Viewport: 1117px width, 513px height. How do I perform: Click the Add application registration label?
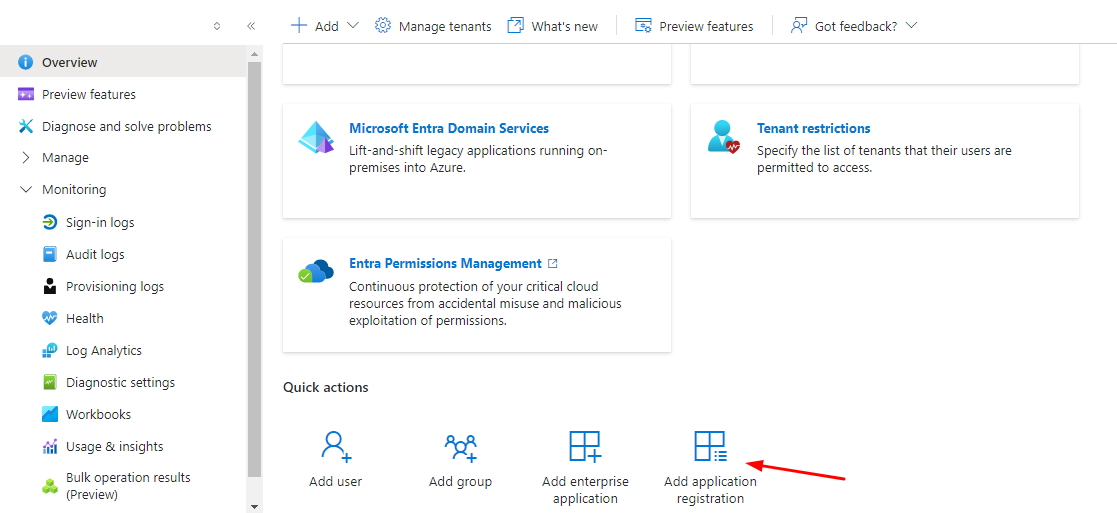click(x=710, y=490)
